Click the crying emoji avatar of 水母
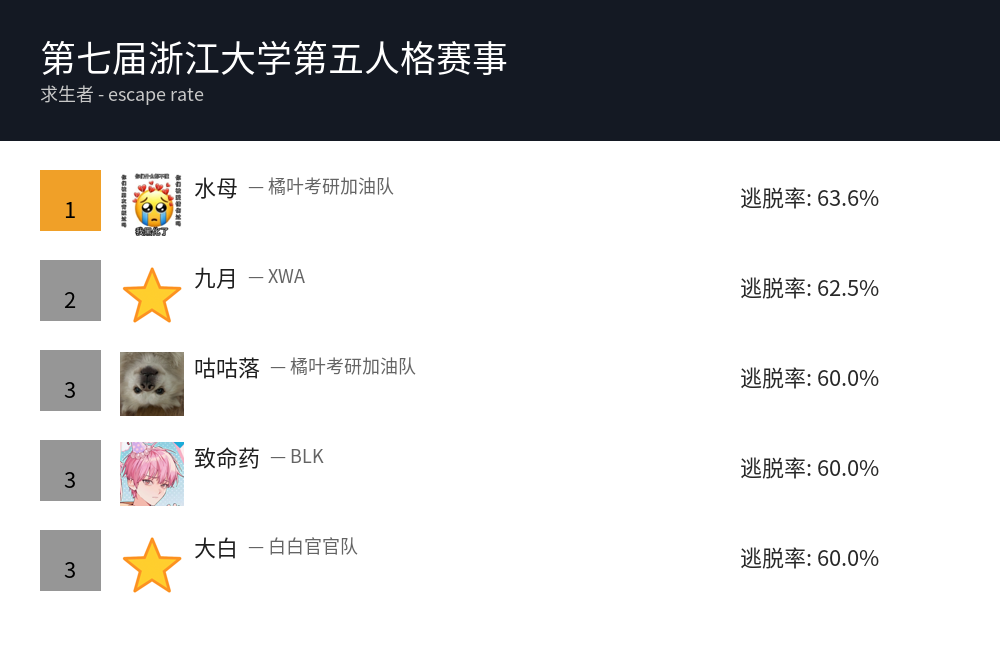 (x=152, y=202)
